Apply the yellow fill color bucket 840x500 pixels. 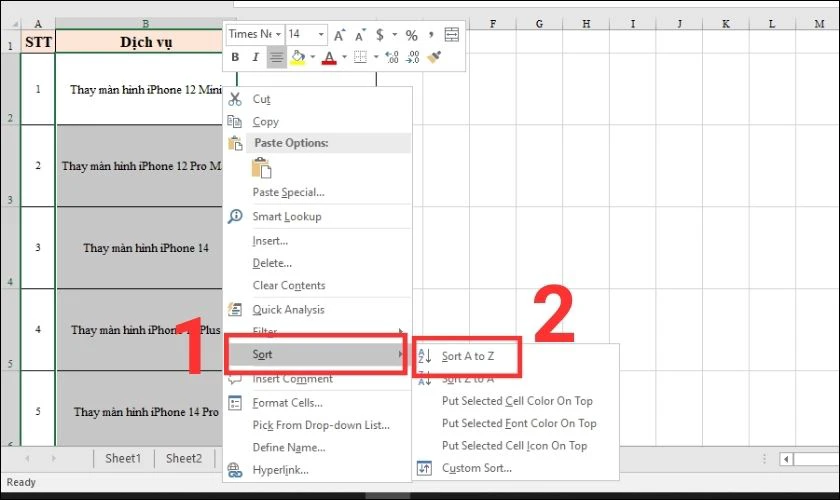coord(298,57)
